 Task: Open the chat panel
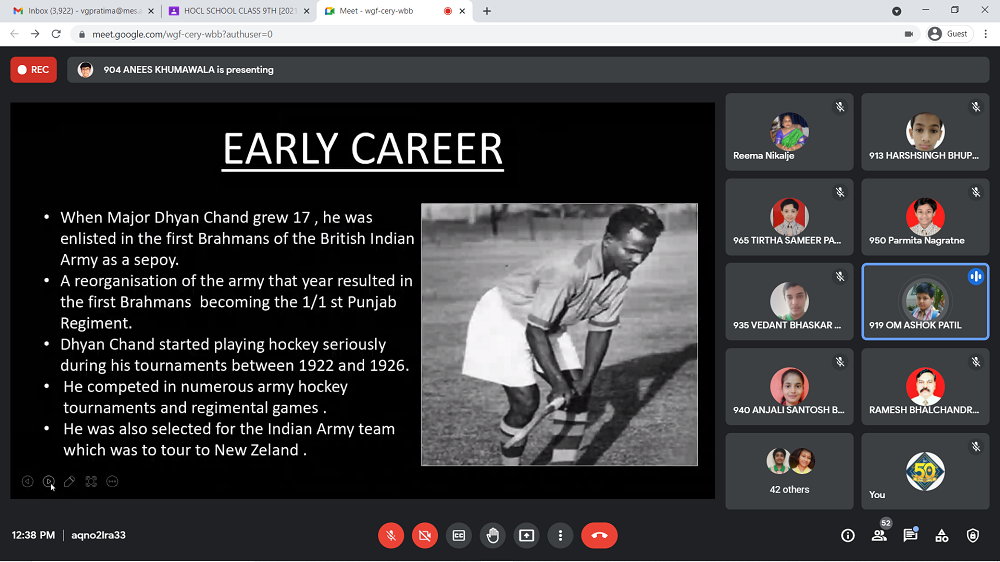(x=910, y=536)
